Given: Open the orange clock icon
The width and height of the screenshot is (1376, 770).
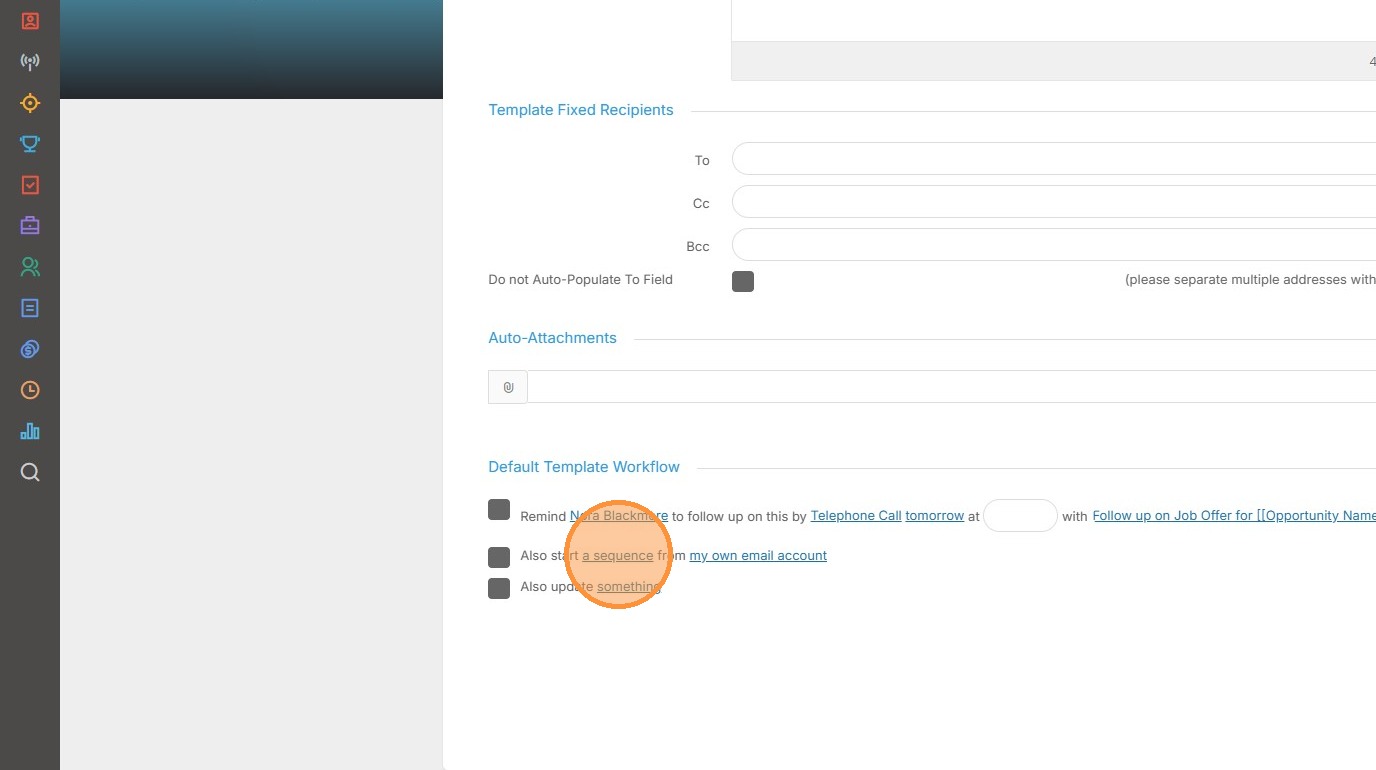Looking at the screenshot, I should pyautogui.click(x=30, y=390).
